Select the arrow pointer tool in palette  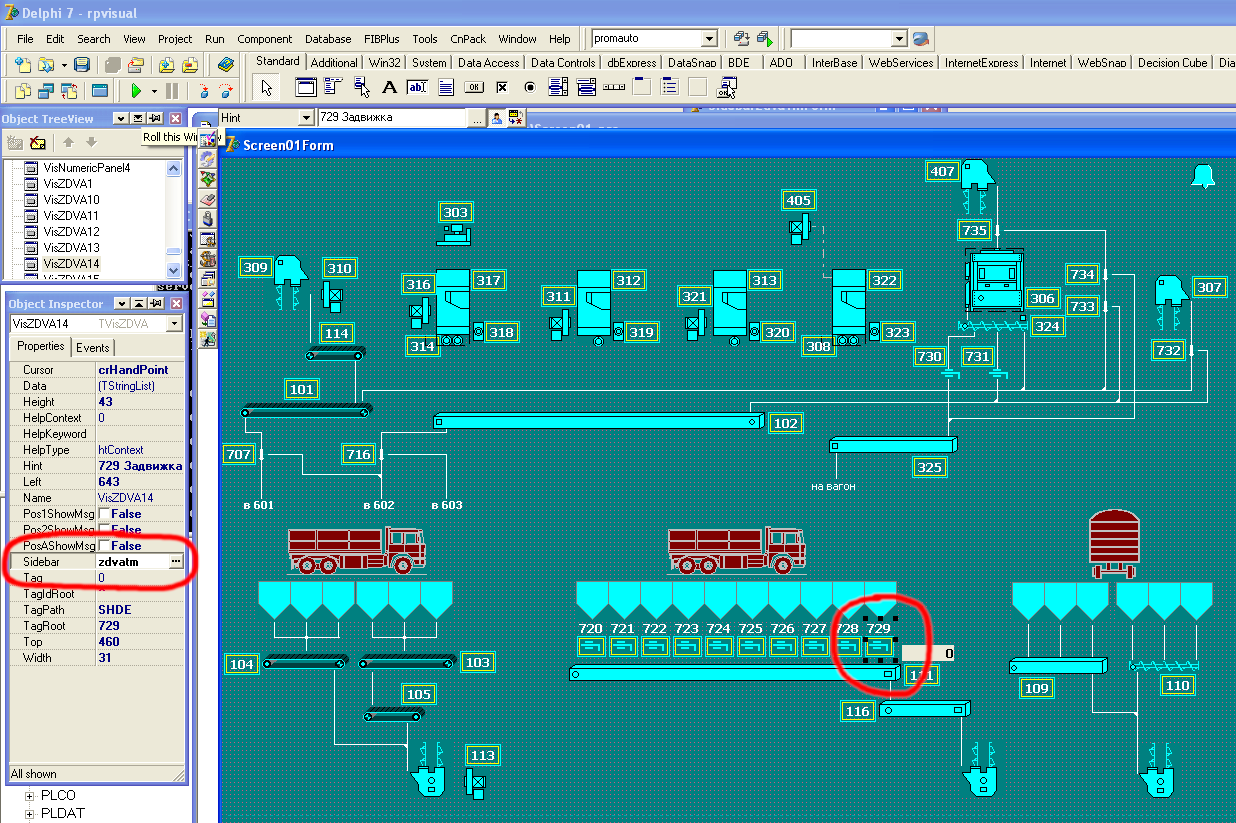[267, 87]
